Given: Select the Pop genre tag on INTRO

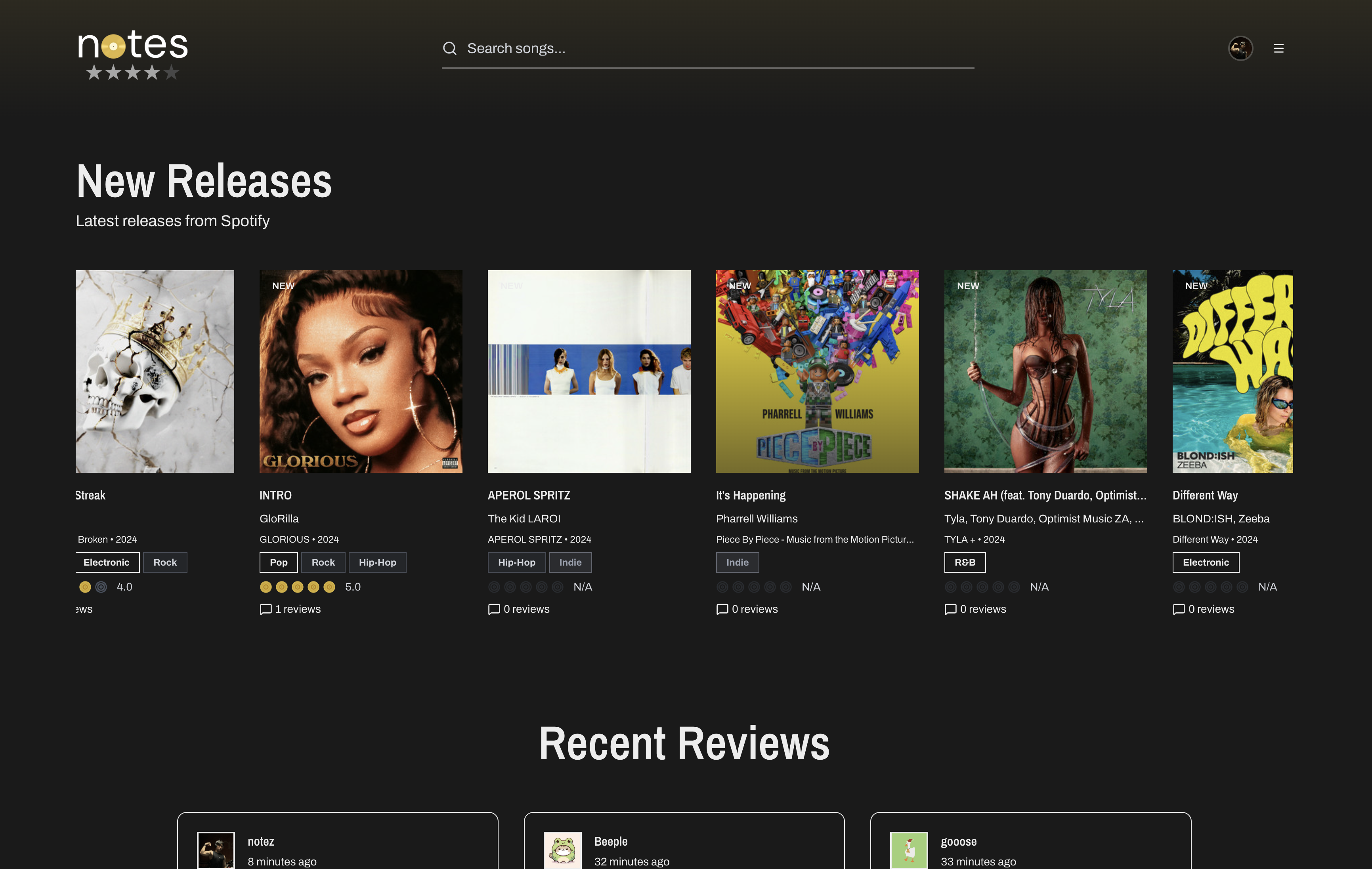Looking at the screenshot, I should pyautogui.click(x=279, y=562).
